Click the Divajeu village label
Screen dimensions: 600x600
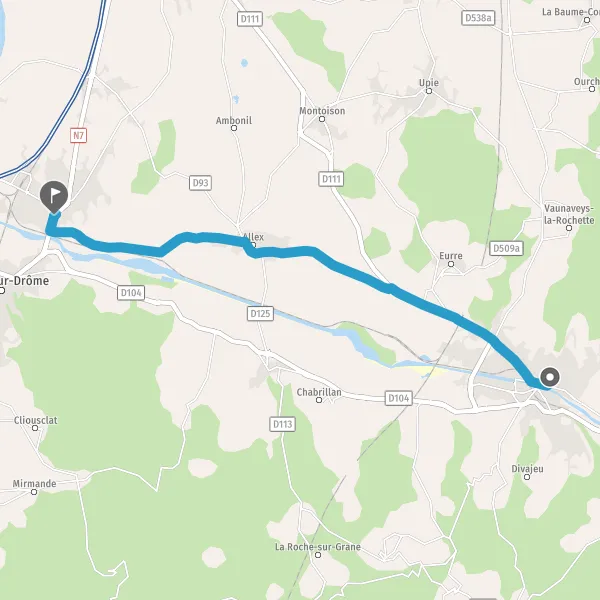527,469
